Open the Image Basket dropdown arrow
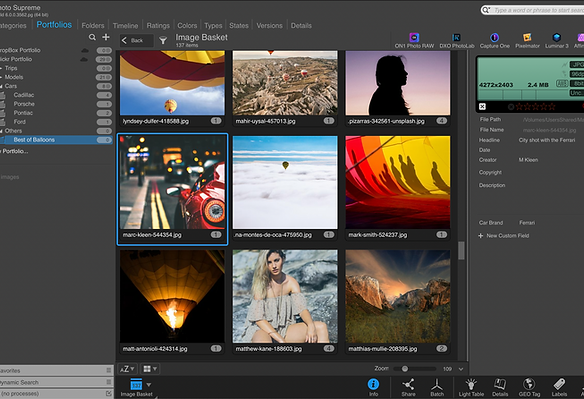 pyautogui.click(x=149, y=384)
